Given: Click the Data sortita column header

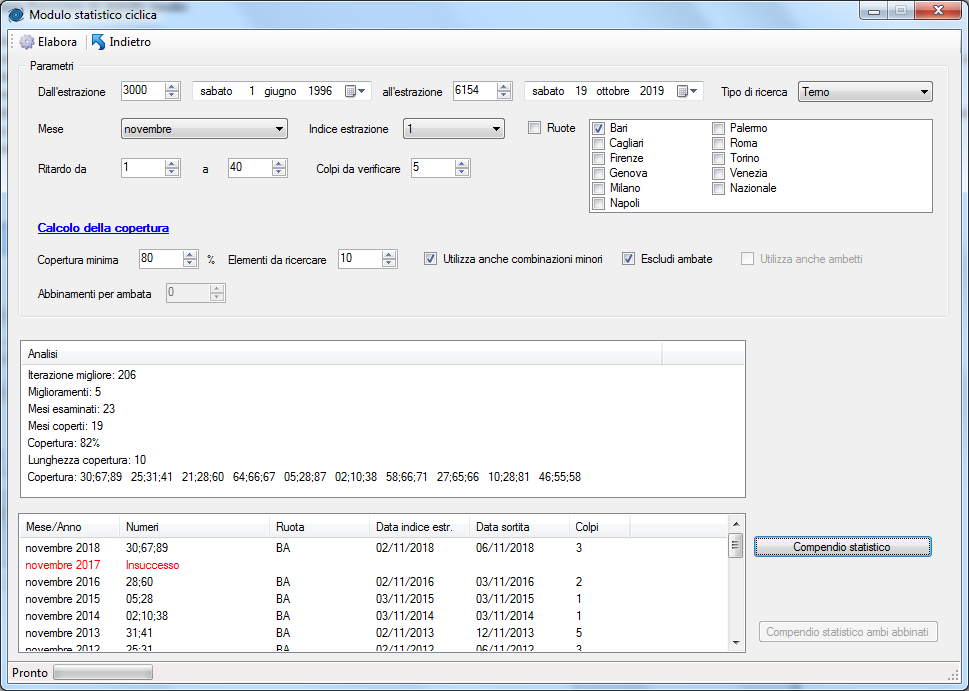Looking at the screenshot, I should (520, 527).
